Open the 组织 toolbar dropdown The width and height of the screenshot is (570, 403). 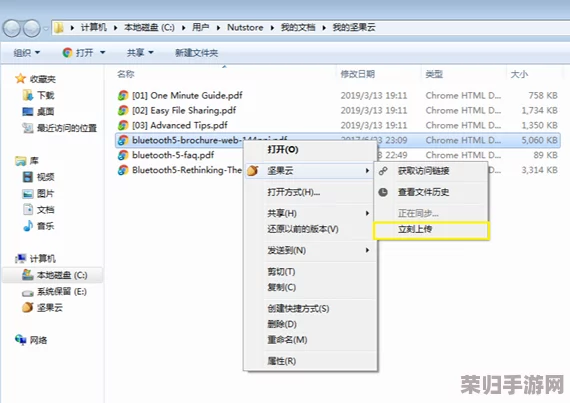[x=26, y=53]
